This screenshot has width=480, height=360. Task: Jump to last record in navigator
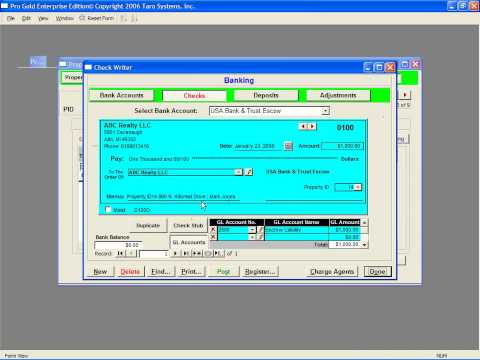[x=186, y=254]
